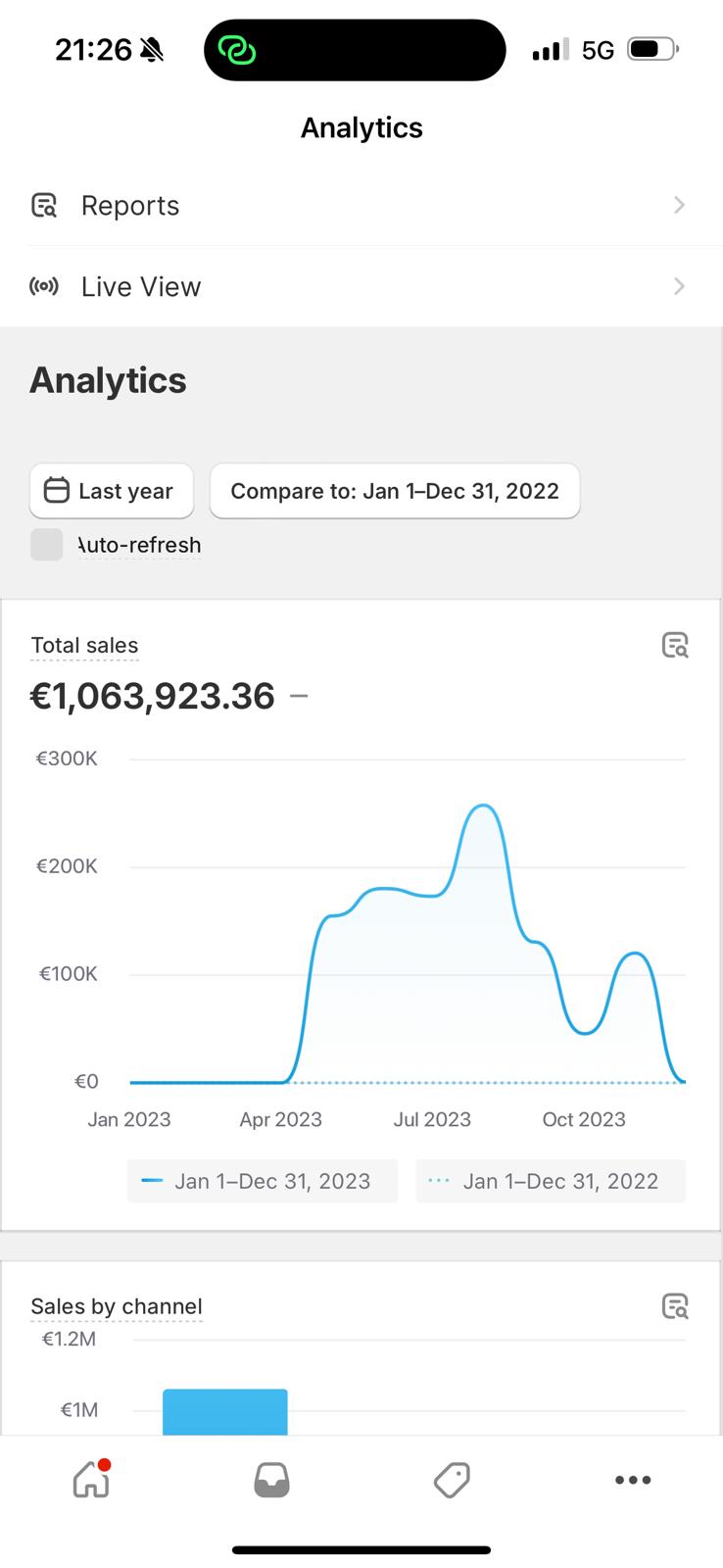Open the Live View menu row
Viewport: 723px width, 1568px height.
point(361,286)
